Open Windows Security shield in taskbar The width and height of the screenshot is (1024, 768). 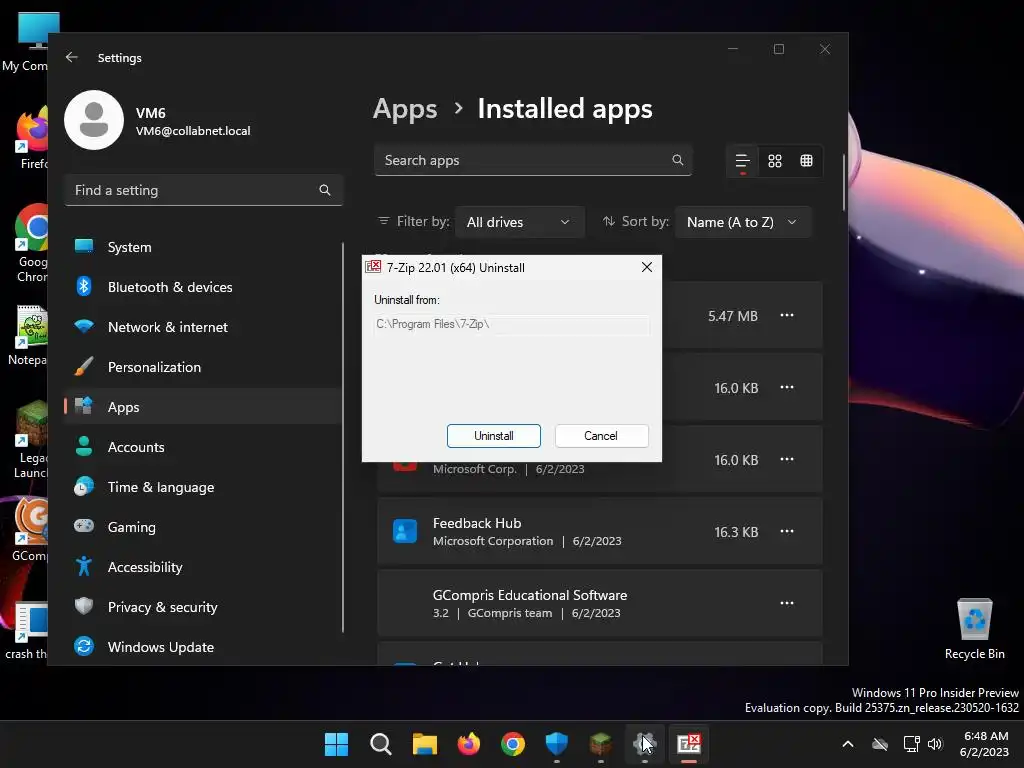pyautogui.click(x=557, y=744)
